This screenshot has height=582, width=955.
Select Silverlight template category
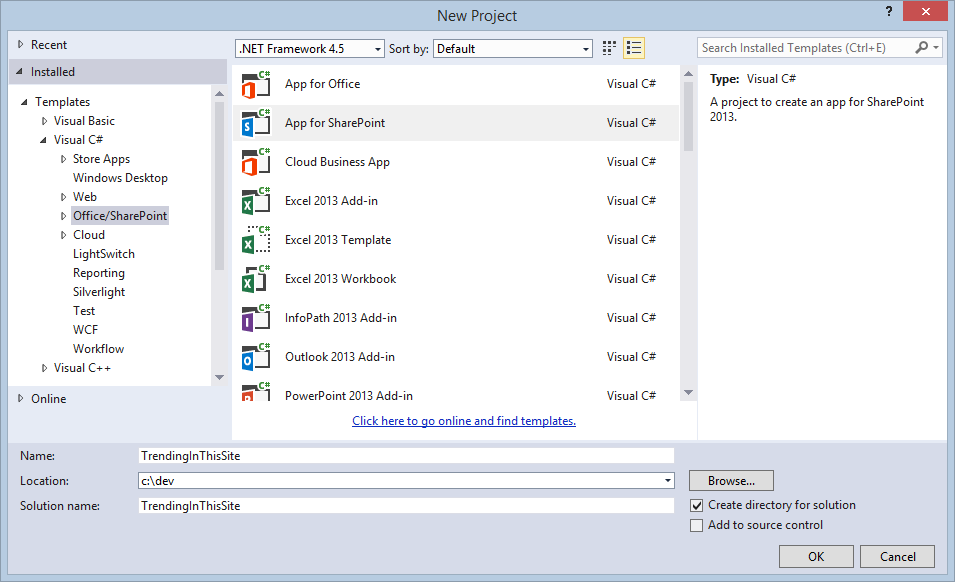coord(99,292)
